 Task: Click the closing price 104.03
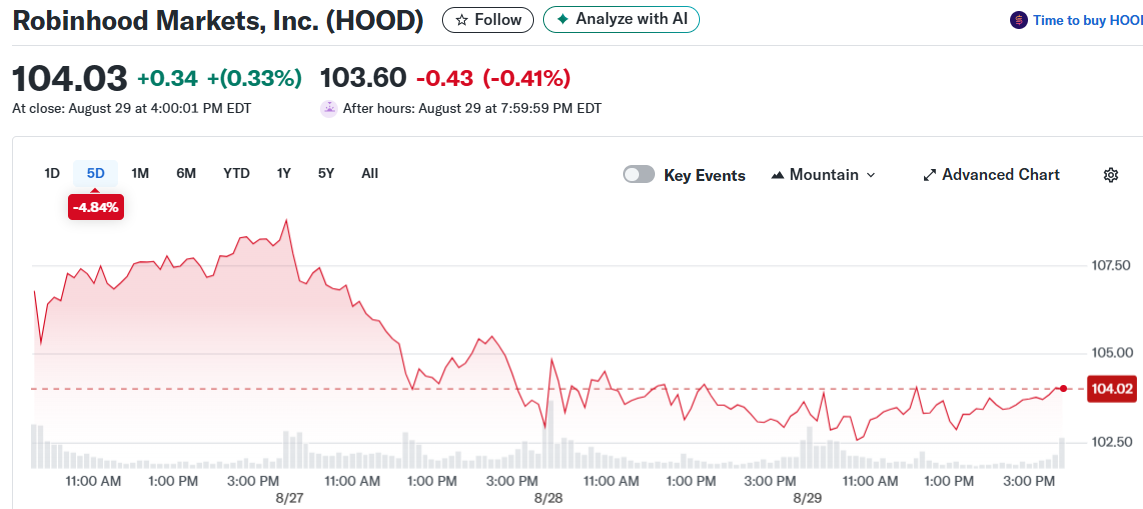pyautogui.click(x=70, y=78)
